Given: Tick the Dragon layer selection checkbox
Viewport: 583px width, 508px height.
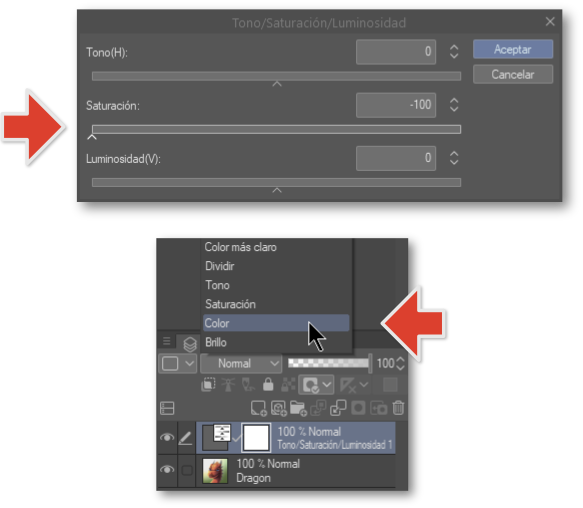Looking at the screenshot, I should click(x=187, y=470).
